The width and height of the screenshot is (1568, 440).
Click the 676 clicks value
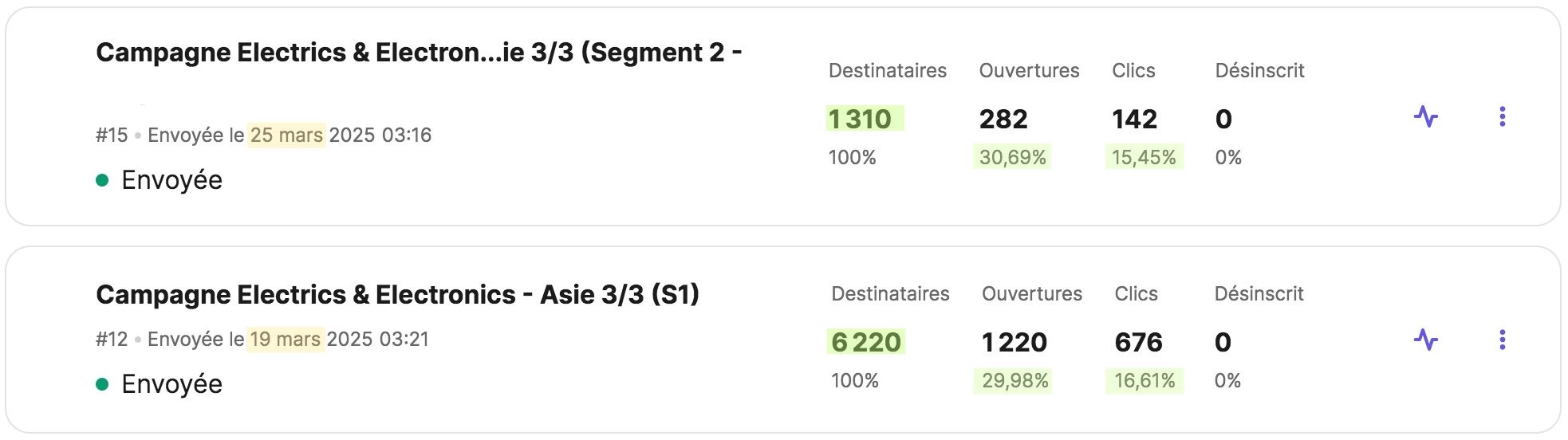pos(1138,342)
